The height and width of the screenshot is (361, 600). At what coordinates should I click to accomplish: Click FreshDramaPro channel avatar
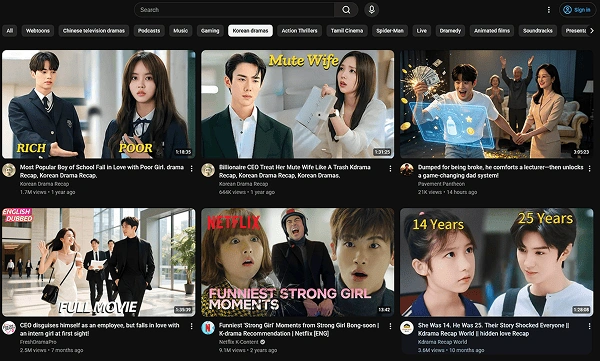[9, 328]
